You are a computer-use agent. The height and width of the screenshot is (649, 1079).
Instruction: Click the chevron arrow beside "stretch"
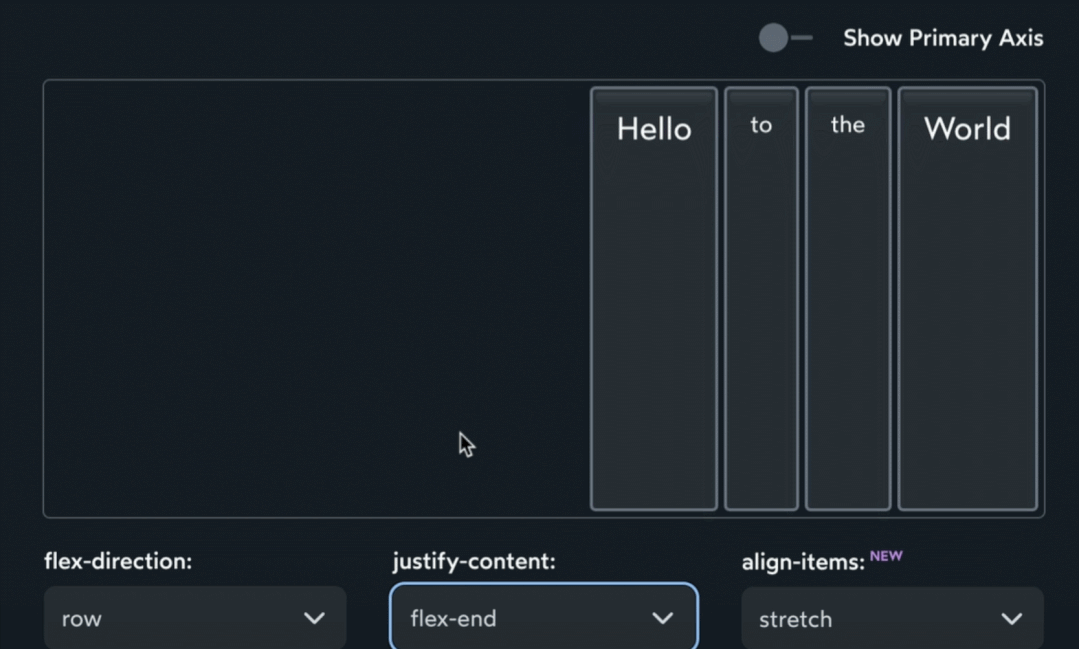click(1012, 619)
